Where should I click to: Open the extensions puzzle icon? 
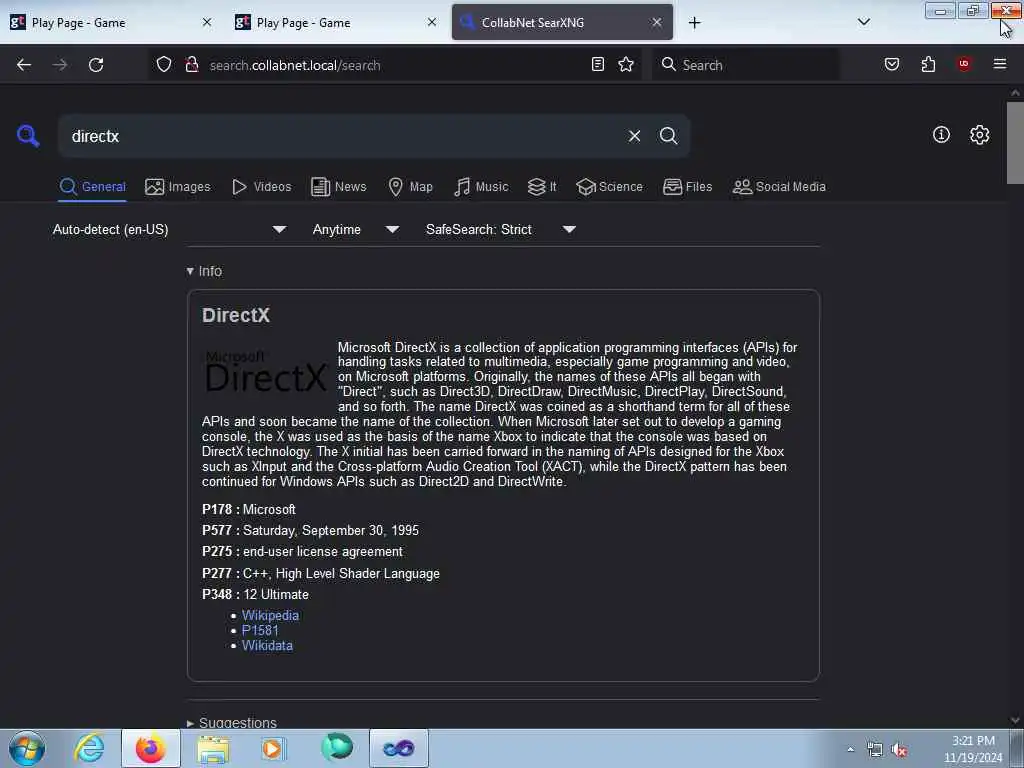pyautogui.click(x=928, y=64)
